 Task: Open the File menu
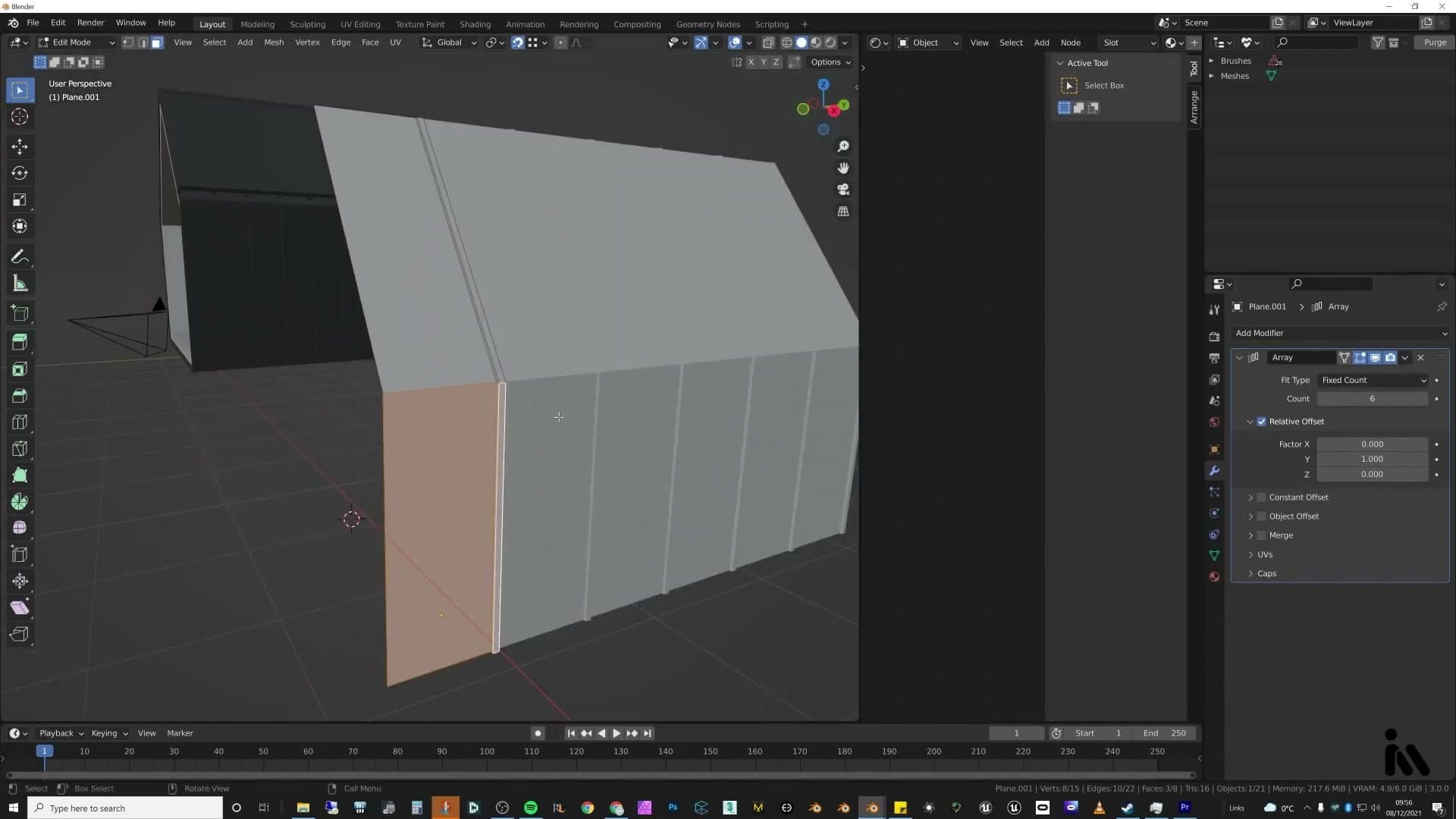(x=33, y=23)
